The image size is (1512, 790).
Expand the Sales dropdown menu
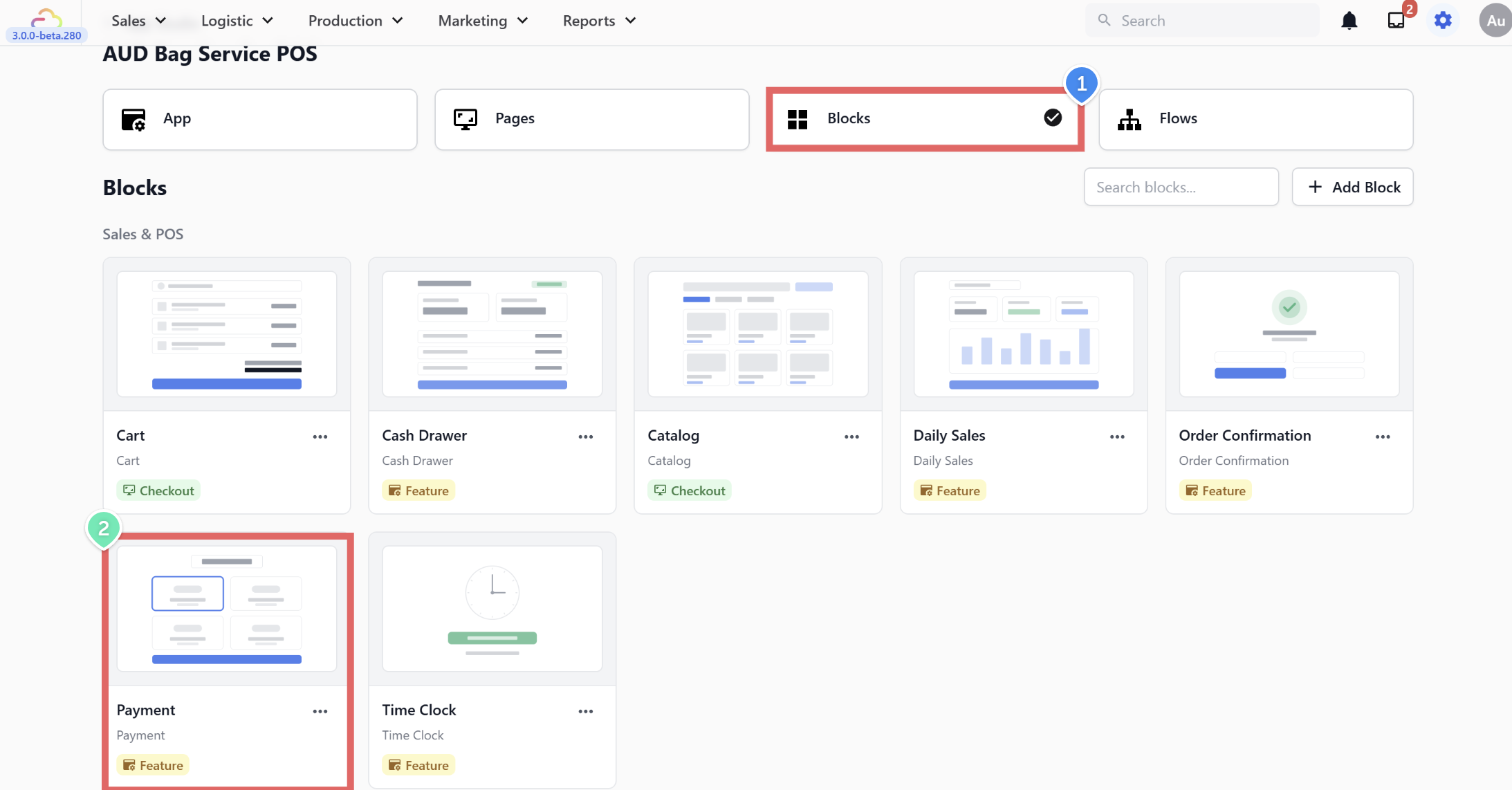pos(138,21)
